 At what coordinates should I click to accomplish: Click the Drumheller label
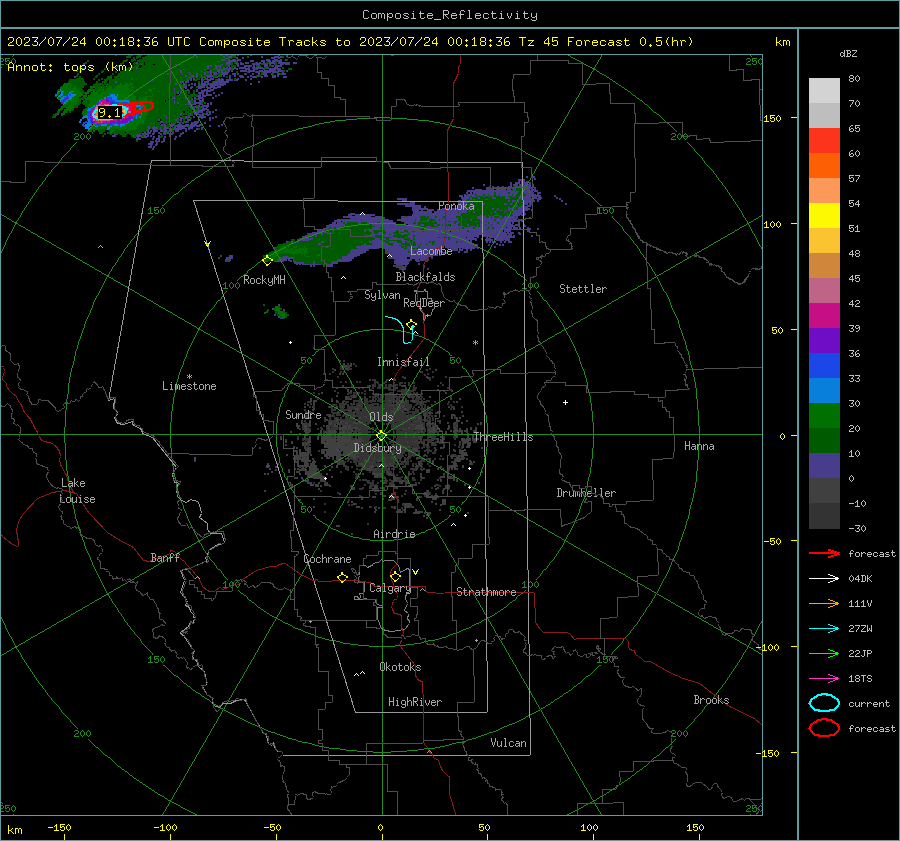click(586, 493)
